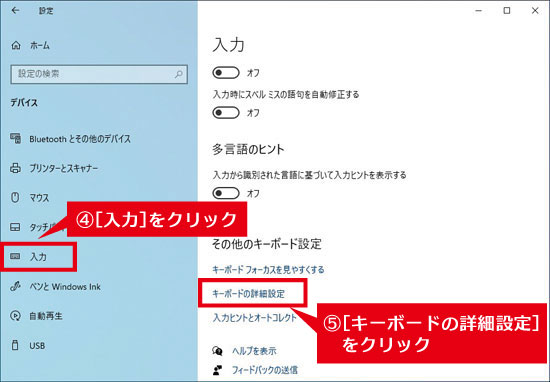
Task: Open 入力ヒントとオートコレクト link
Action: click(255, 318)
